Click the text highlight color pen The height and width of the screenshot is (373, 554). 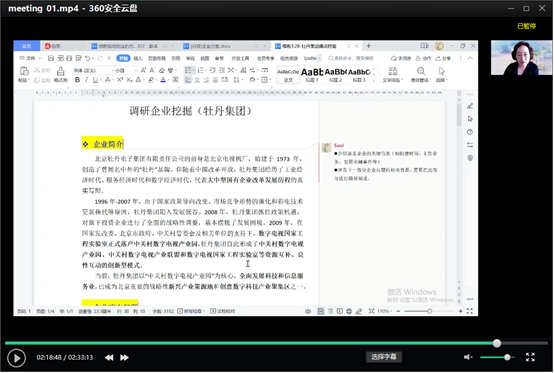click(151, 80)
